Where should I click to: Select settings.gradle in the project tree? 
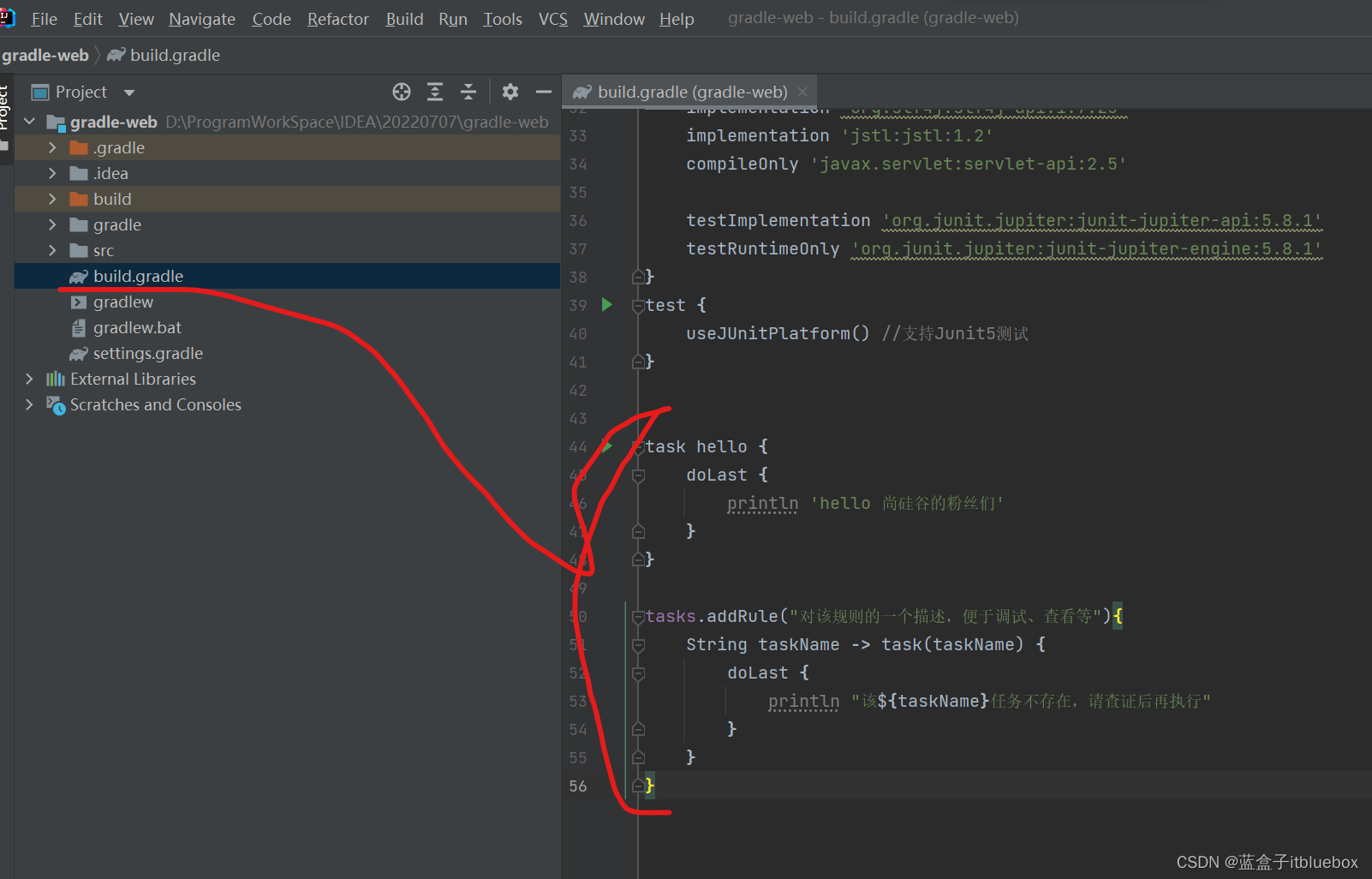pos(287,353)
